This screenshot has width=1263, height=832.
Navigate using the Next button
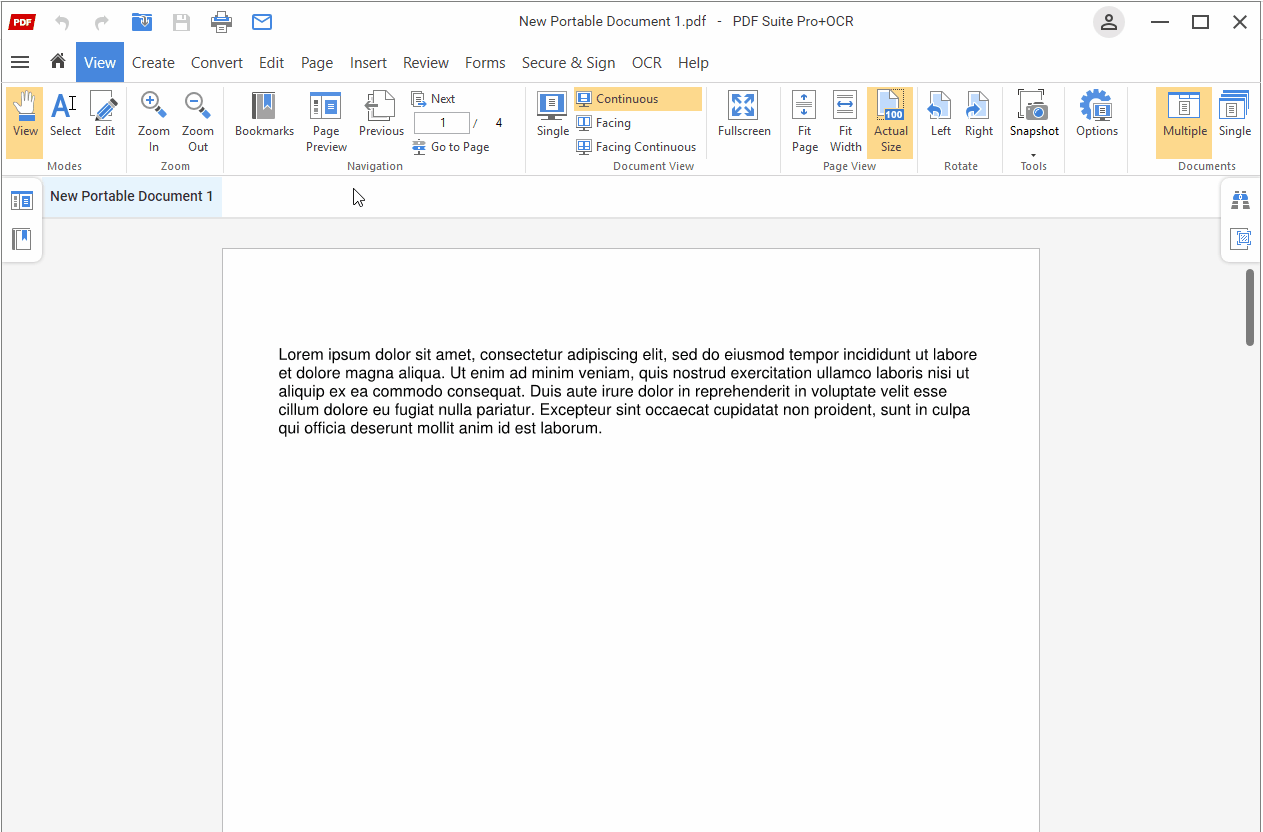tap(434, 98)
